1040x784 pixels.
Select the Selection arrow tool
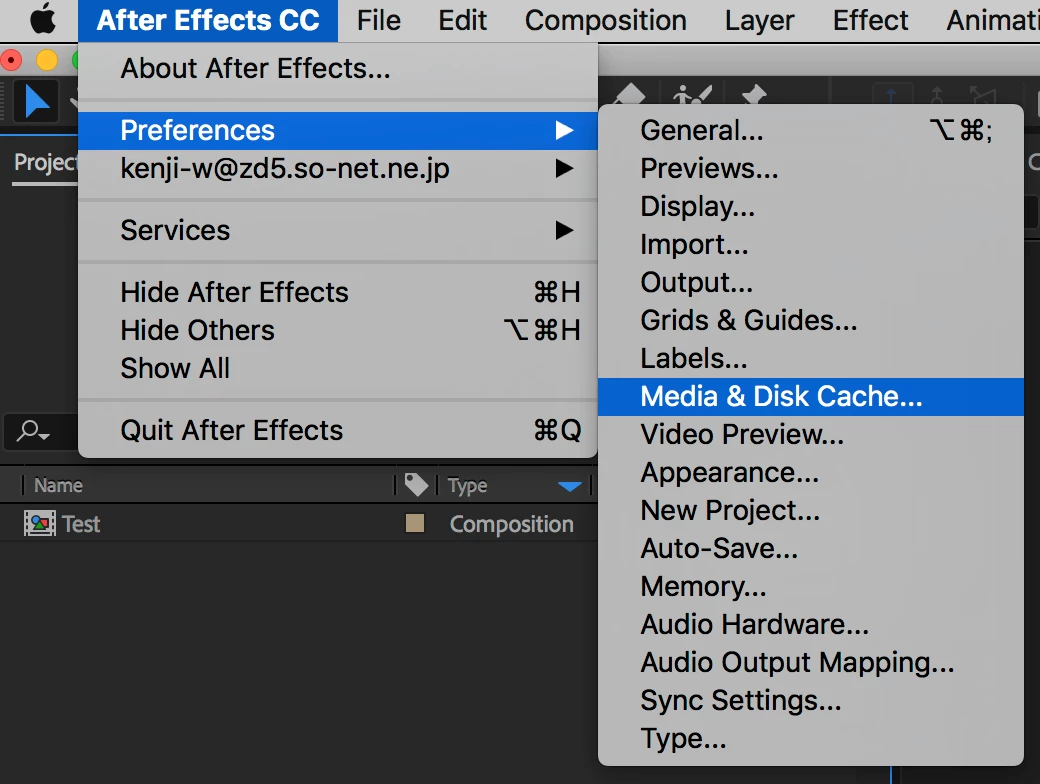click(x=36, y=101)
